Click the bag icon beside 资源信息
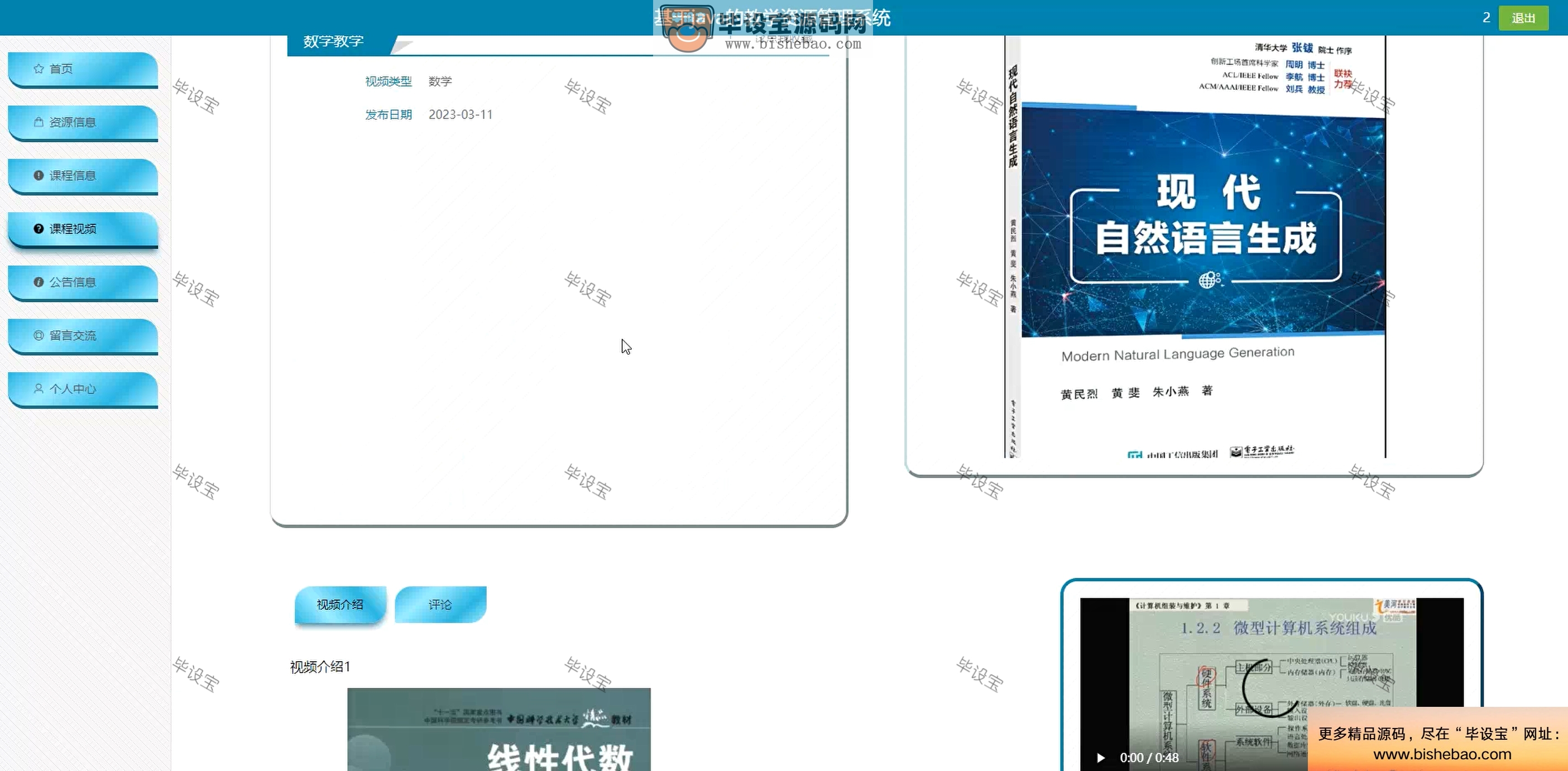The image size is (1568, 771). (39, 122)
